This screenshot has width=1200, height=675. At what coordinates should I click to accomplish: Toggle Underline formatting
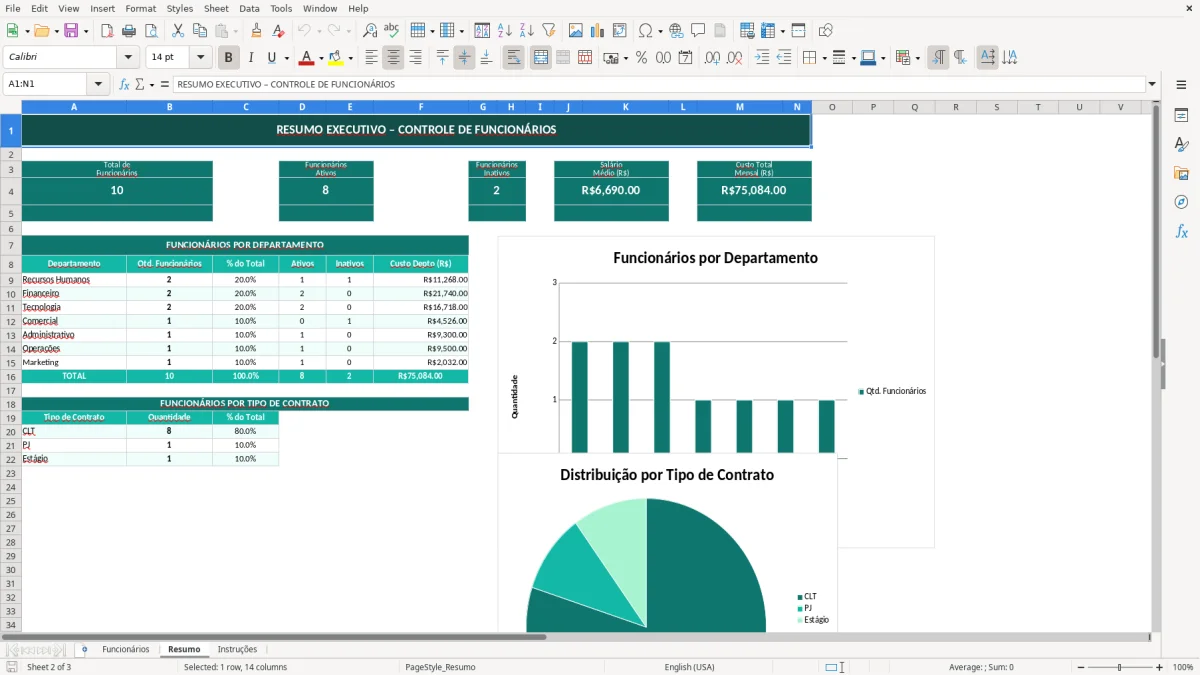(272, 58)
